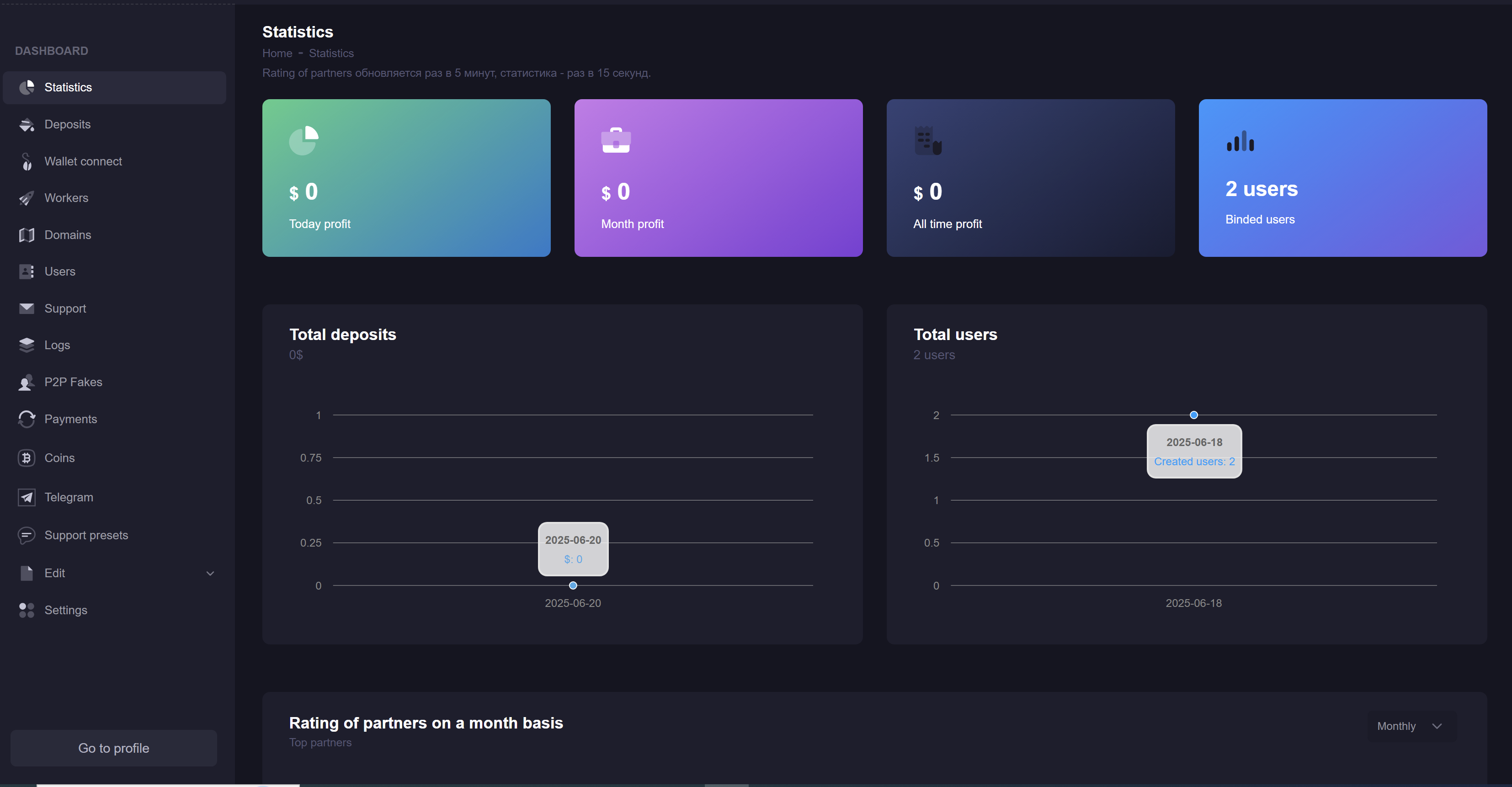The height and width of the screenshot is (787, 1512).
Task: Click the Statistics pie chart sidebar icon
Action: pos(27,87)
